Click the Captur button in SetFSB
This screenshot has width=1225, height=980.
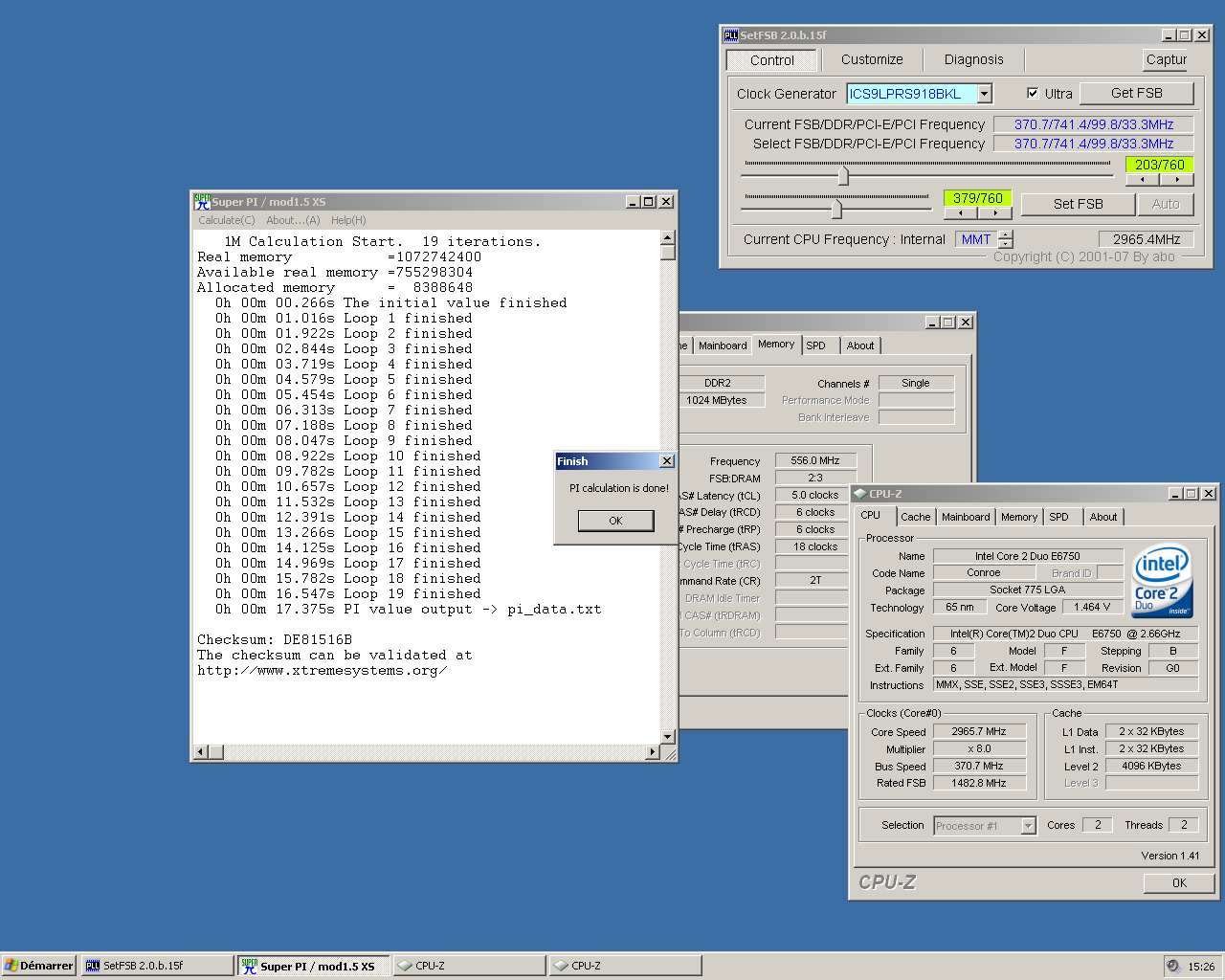pos(1166,59)
